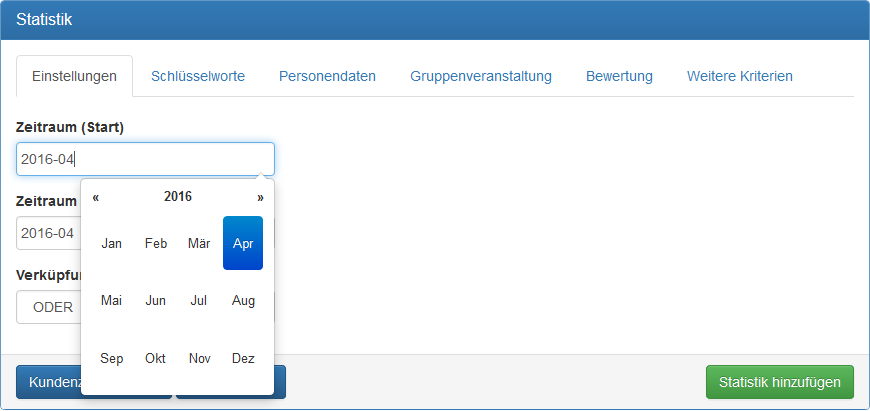Choose Mai in the month picker
This screenshot has width=870, height=411.
coord(112,300)
